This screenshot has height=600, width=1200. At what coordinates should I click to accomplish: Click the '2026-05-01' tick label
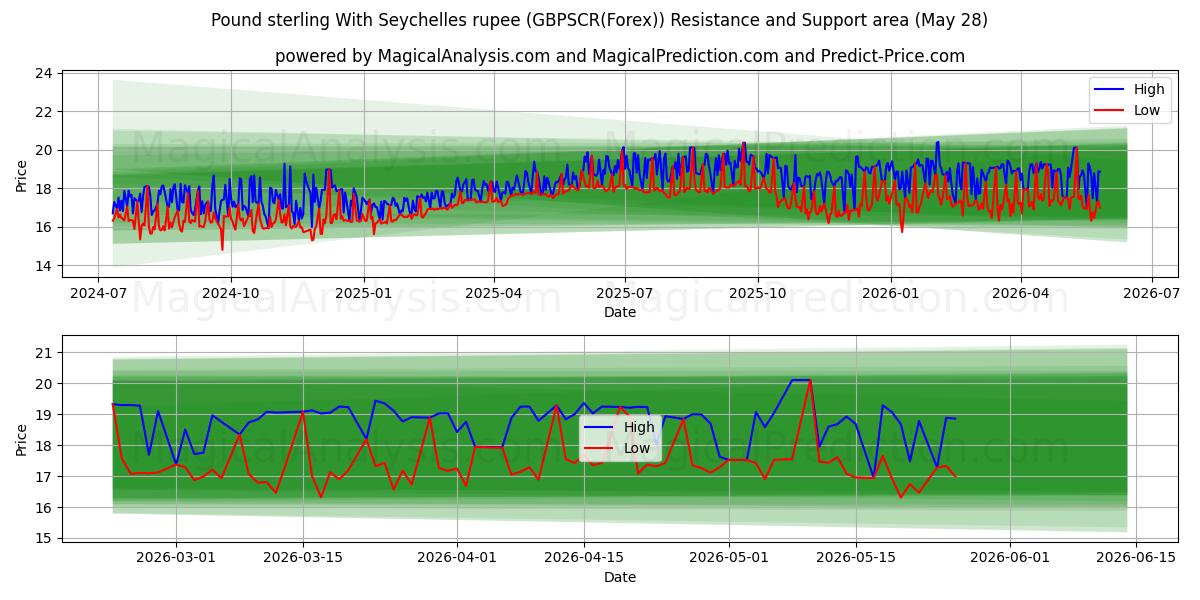pos(728,558)
